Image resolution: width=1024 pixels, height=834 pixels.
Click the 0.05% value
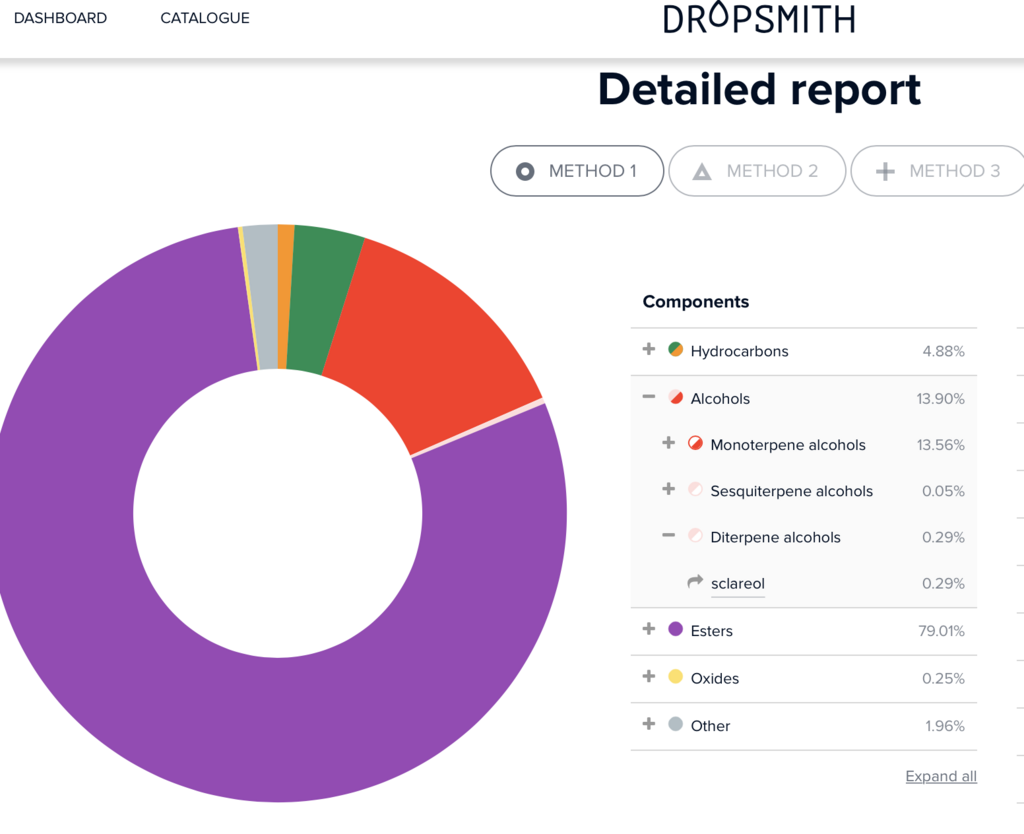click(943, 491)
